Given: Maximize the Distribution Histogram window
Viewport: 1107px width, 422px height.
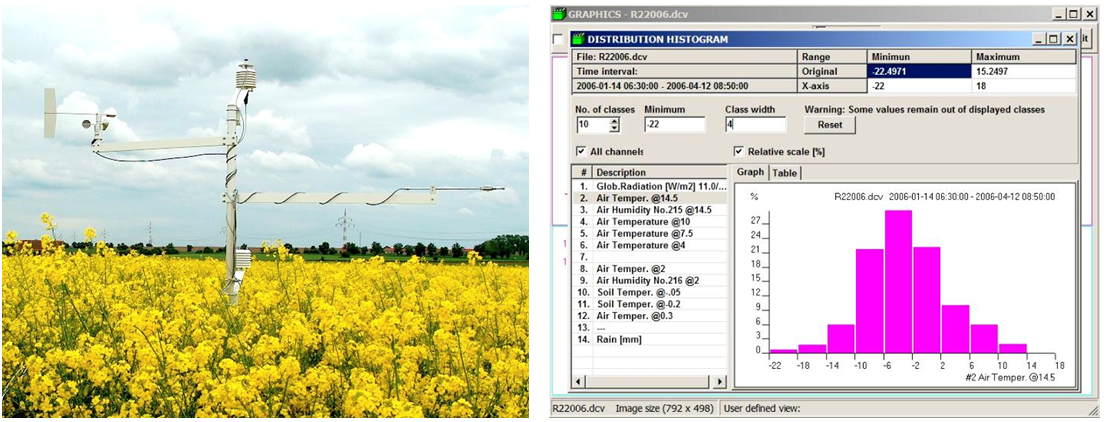Looking at the screenshot, I should coord(1054,39).
